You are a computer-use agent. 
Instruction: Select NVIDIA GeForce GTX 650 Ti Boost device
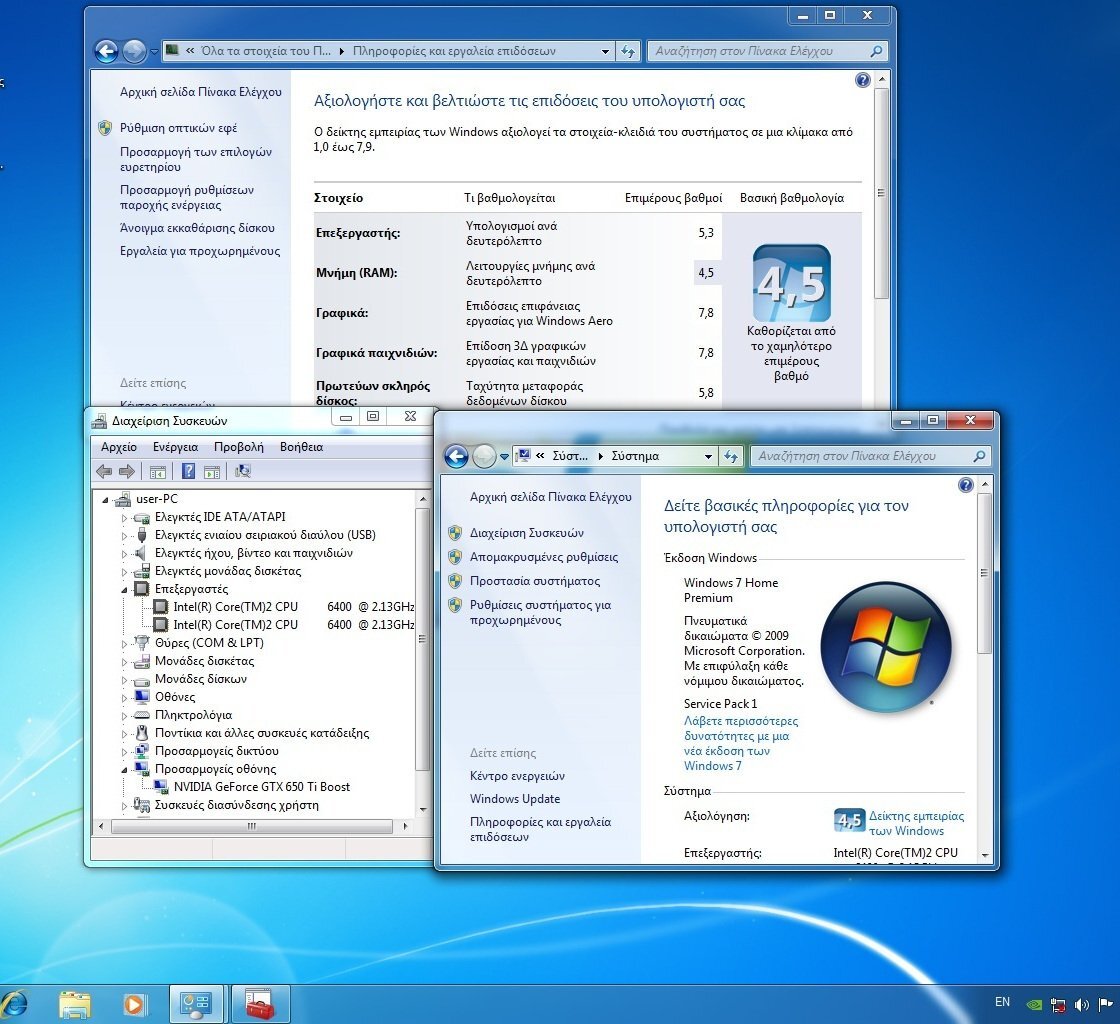[x=261, y=787]
